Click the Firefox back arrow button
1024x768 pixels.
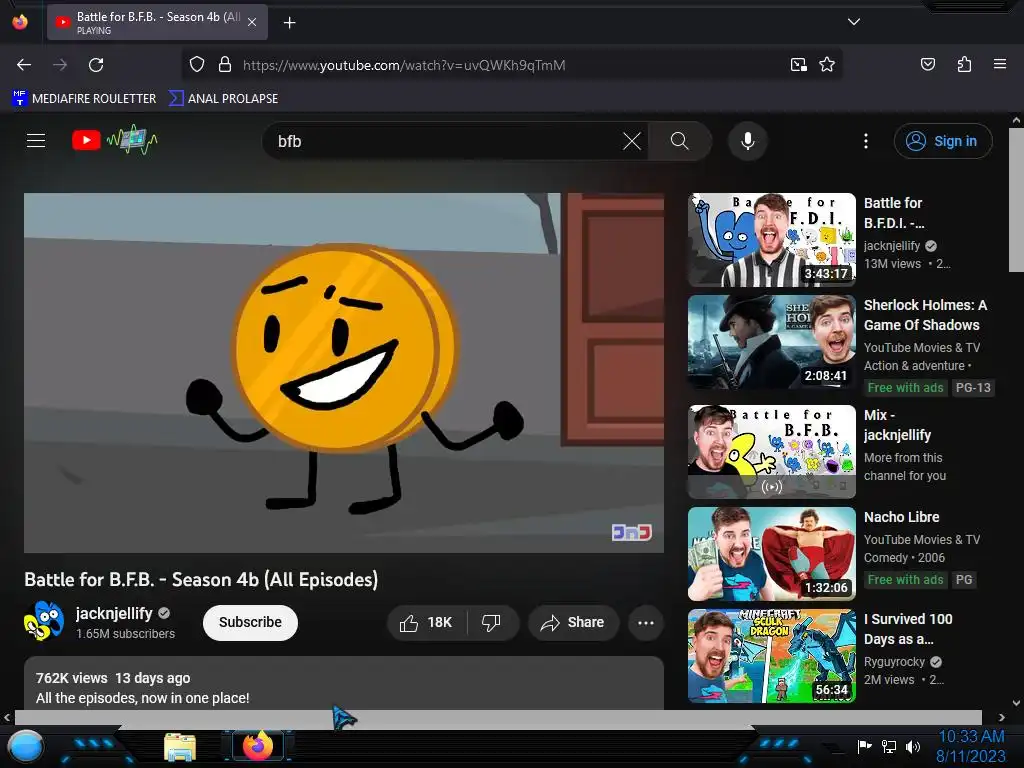point(24,65)
